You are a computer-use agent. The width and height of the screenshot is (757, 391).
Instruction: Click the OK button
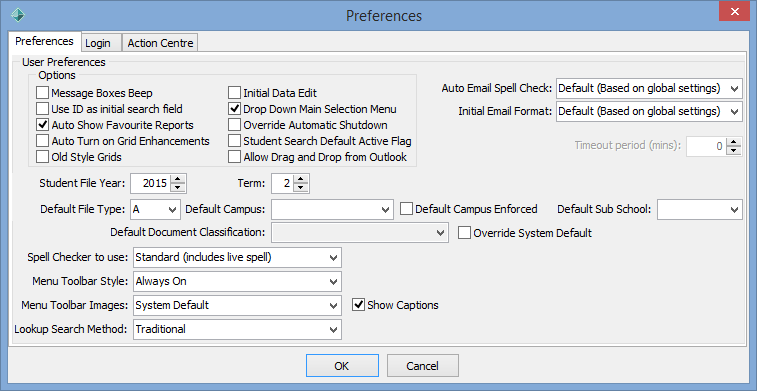point(342,366)
